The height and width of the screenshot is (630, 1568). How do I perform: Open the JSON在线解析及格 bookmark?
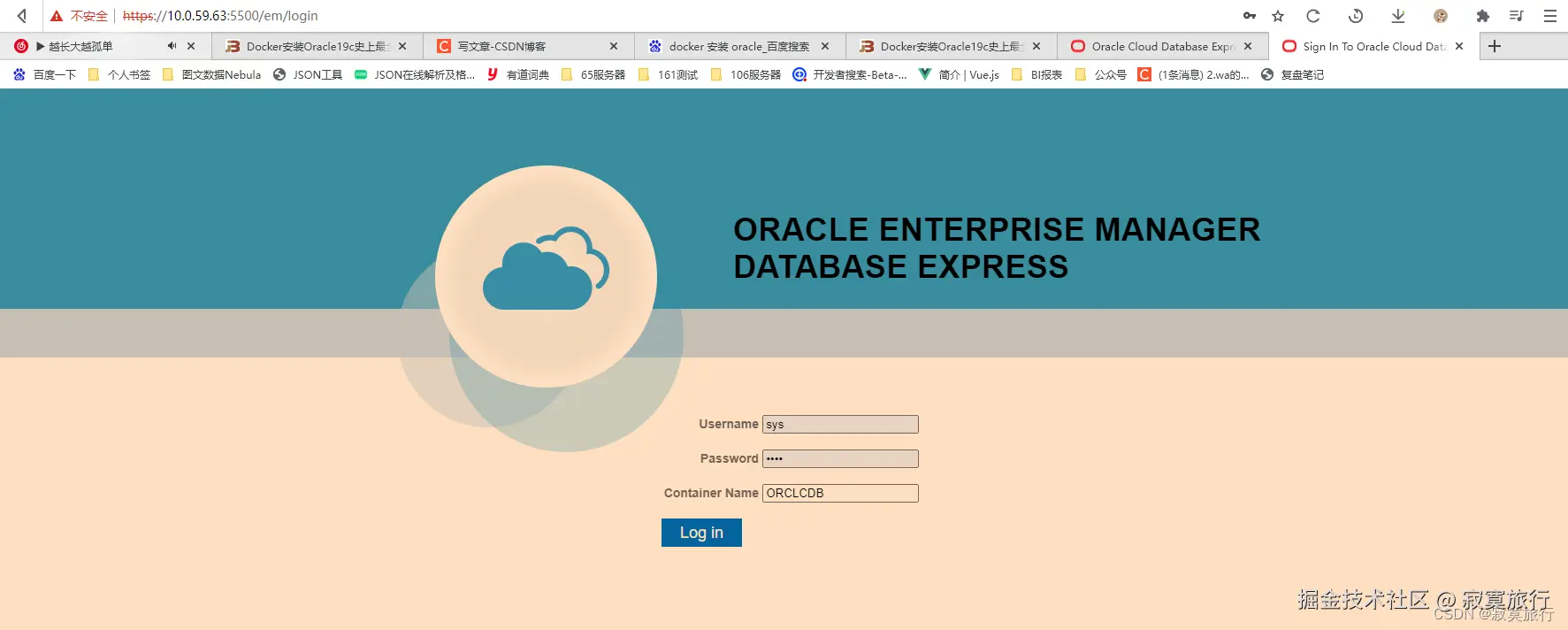415,75
